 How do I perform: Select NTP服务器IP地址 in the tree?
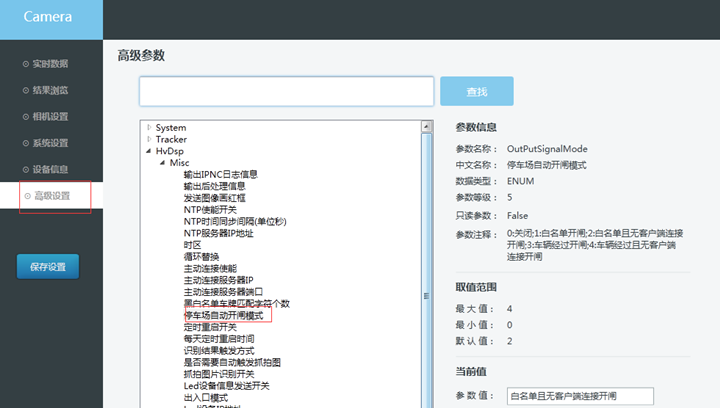pos(218,233)
